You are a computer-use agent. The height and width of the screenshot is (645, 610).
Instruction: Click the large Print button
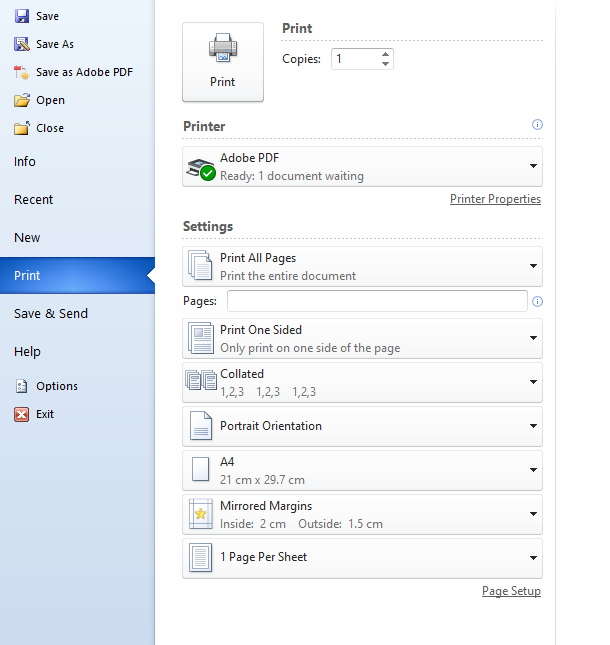(223, 62)
